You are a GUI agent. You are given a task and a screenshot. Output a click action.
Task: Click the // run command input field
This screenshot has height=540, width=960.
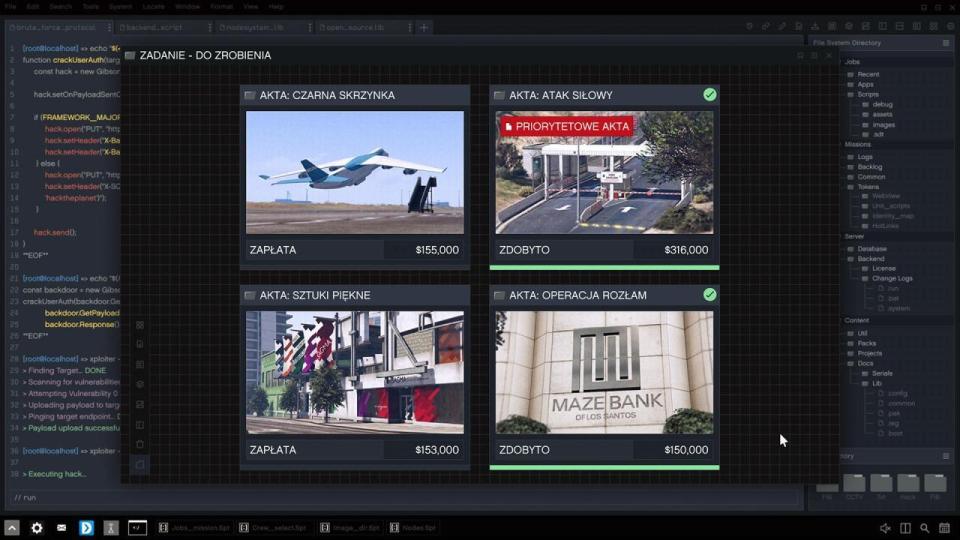point(404,498)
